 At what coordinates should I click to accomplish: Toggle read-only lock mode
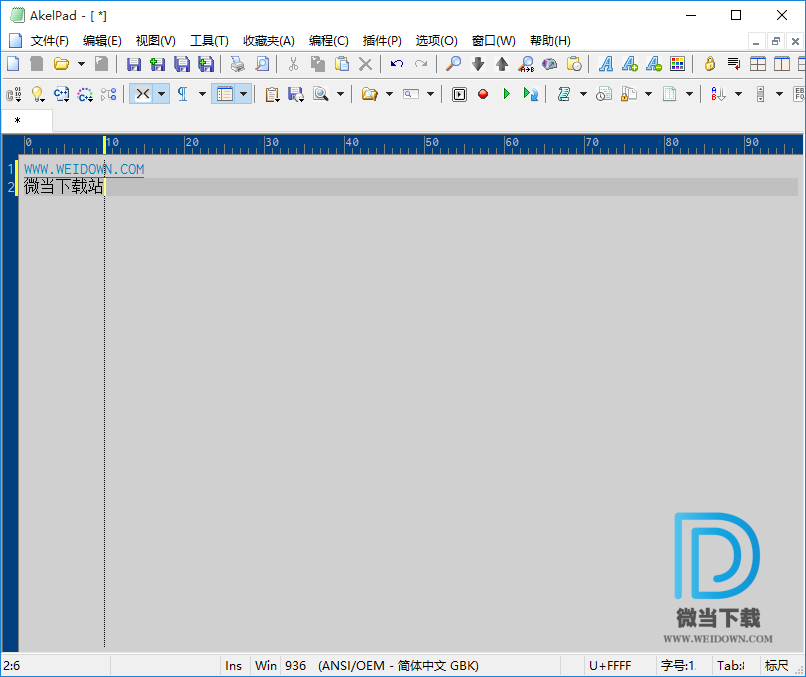point(710,64)
